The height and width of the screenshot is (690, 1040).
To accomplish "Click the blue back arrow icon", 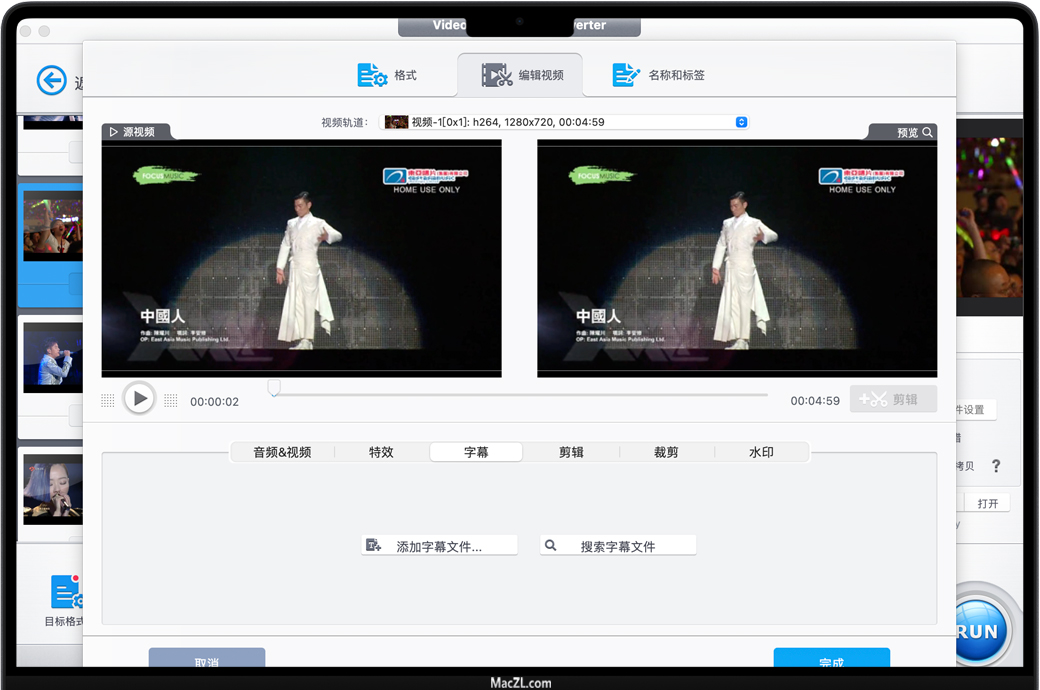I will 52,80.
